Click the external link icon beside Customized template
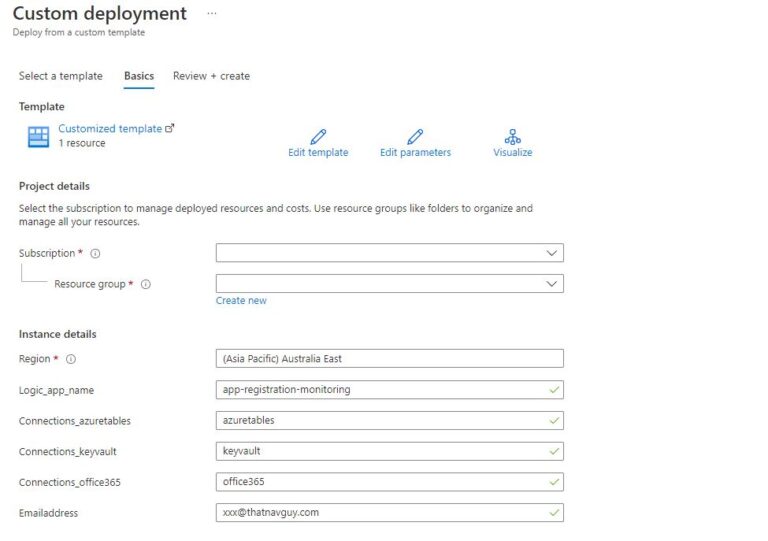Screen dimensions: 768x541 pos(170,128)
